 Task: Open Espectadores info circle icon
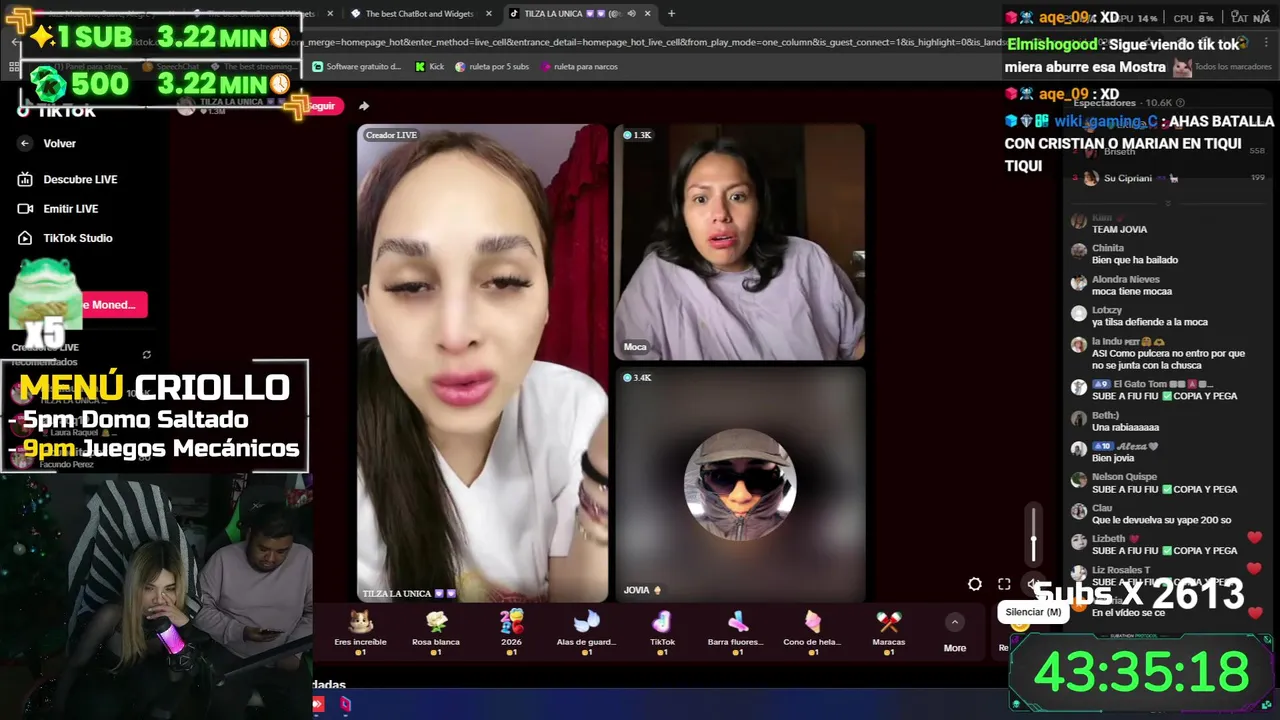1180,103
